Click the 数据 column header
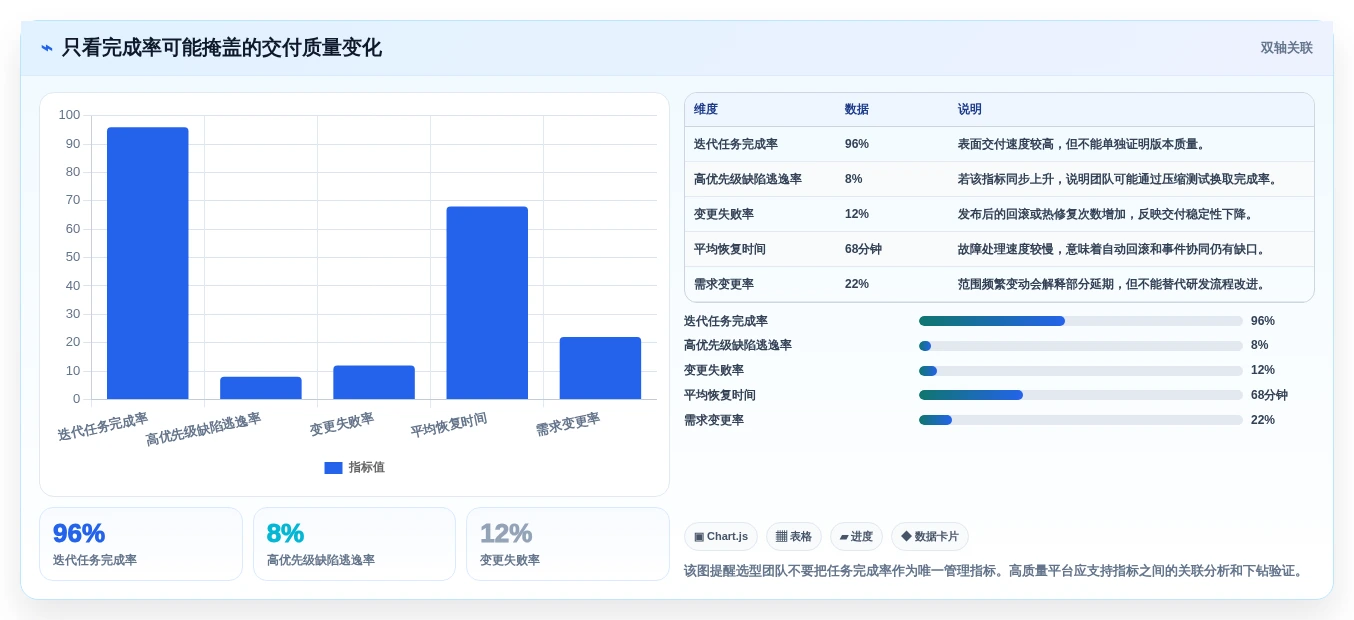 (x=857, y=109)
